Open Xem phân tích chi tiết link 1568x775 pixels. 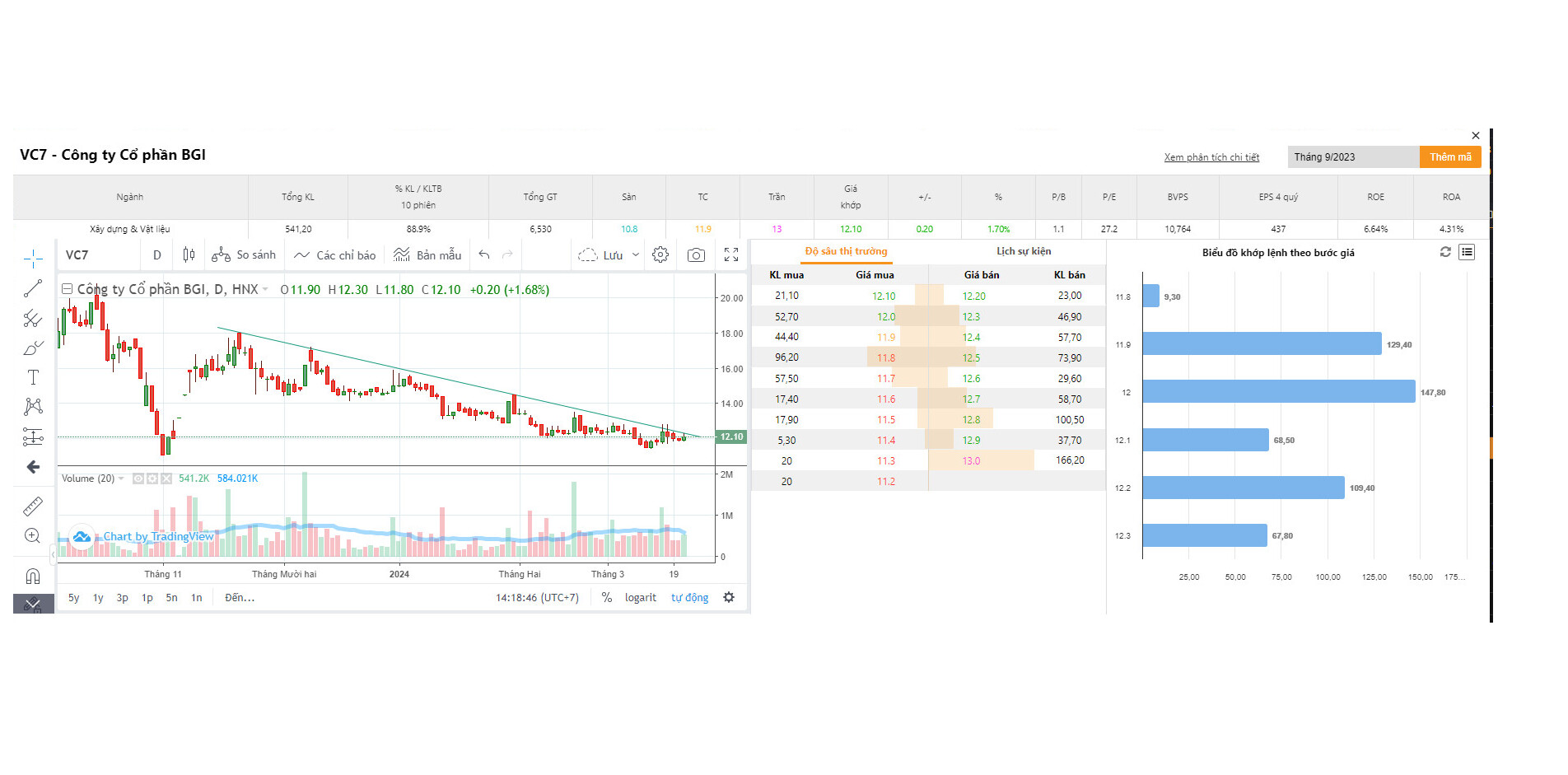click(x=1211, y=157)
